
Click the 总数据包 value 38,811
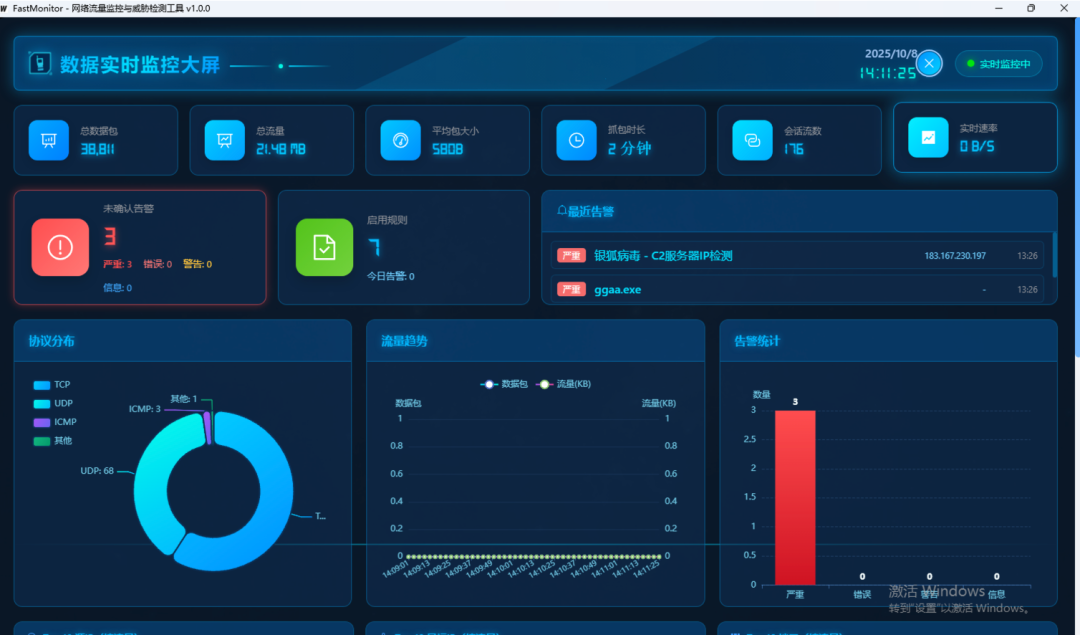pos(97,149)
